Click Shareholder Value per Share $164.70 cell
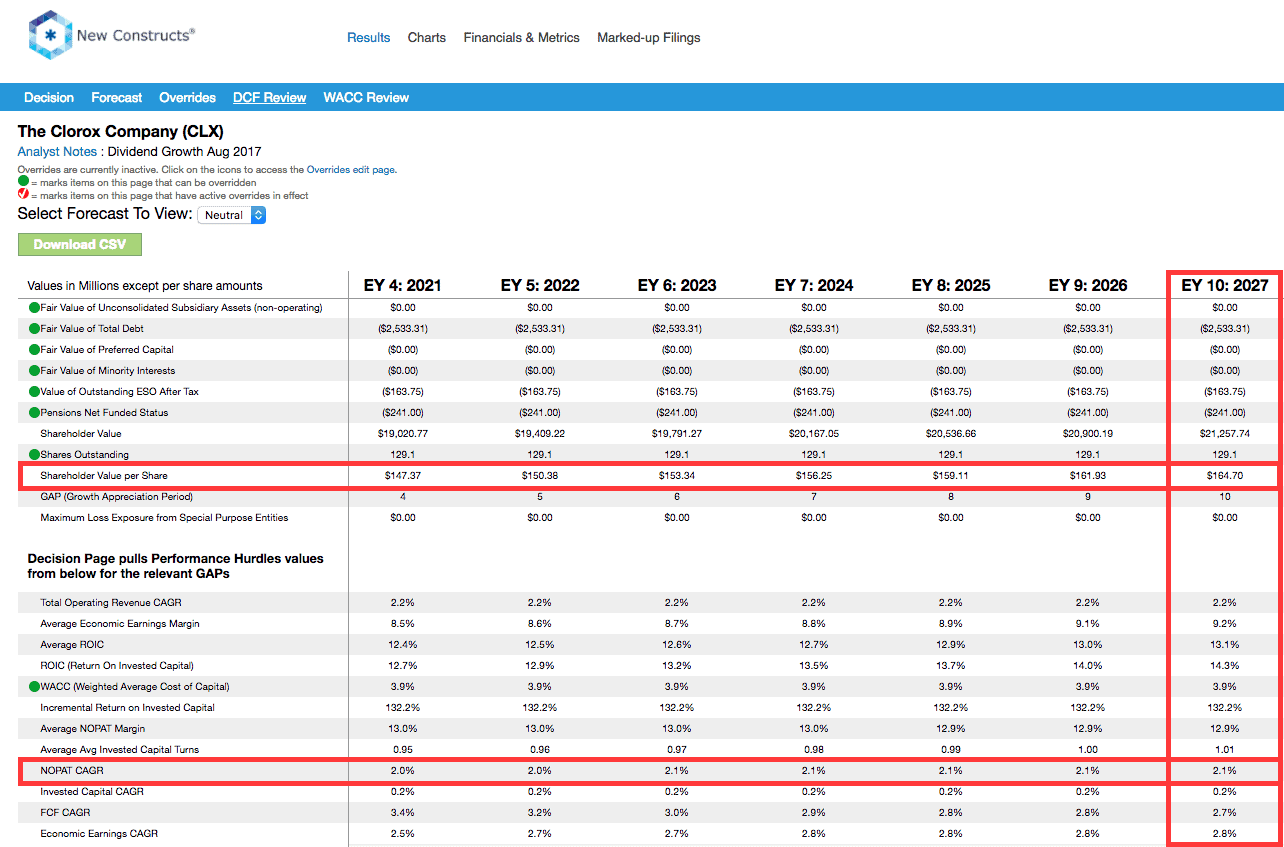 (1225, 476)
